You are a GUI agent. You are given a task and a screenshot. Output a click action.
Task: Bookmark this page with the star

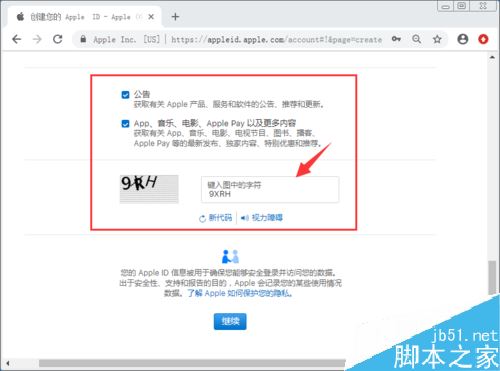tap(437, 39)
